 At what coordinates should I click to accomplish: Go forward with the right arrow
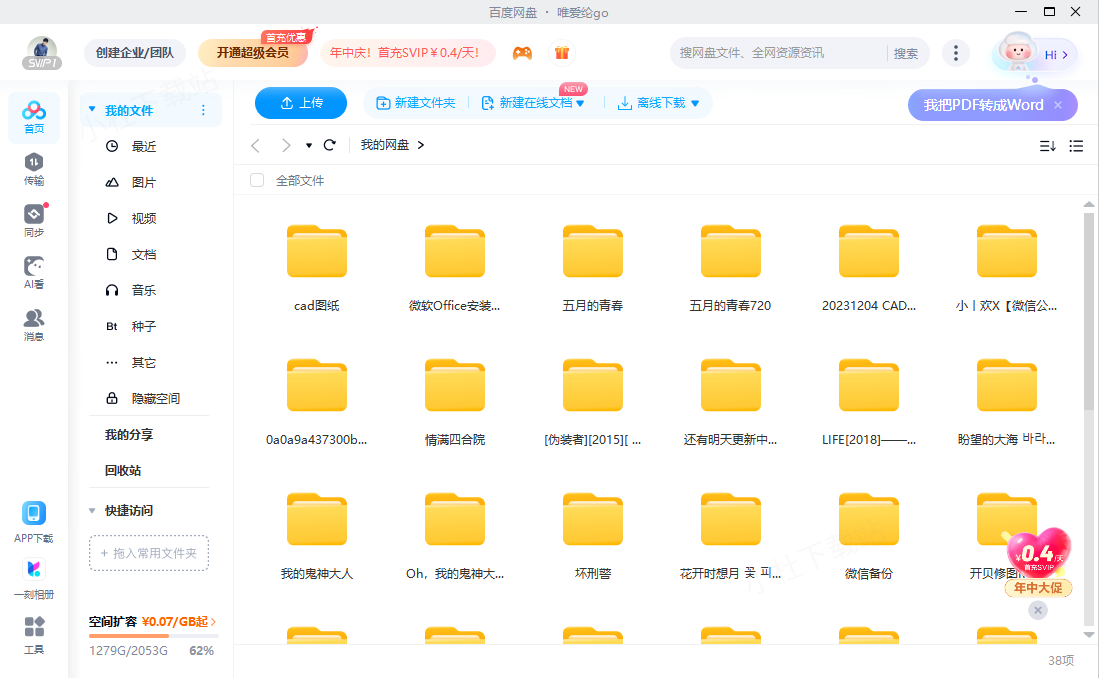point(285,145)
